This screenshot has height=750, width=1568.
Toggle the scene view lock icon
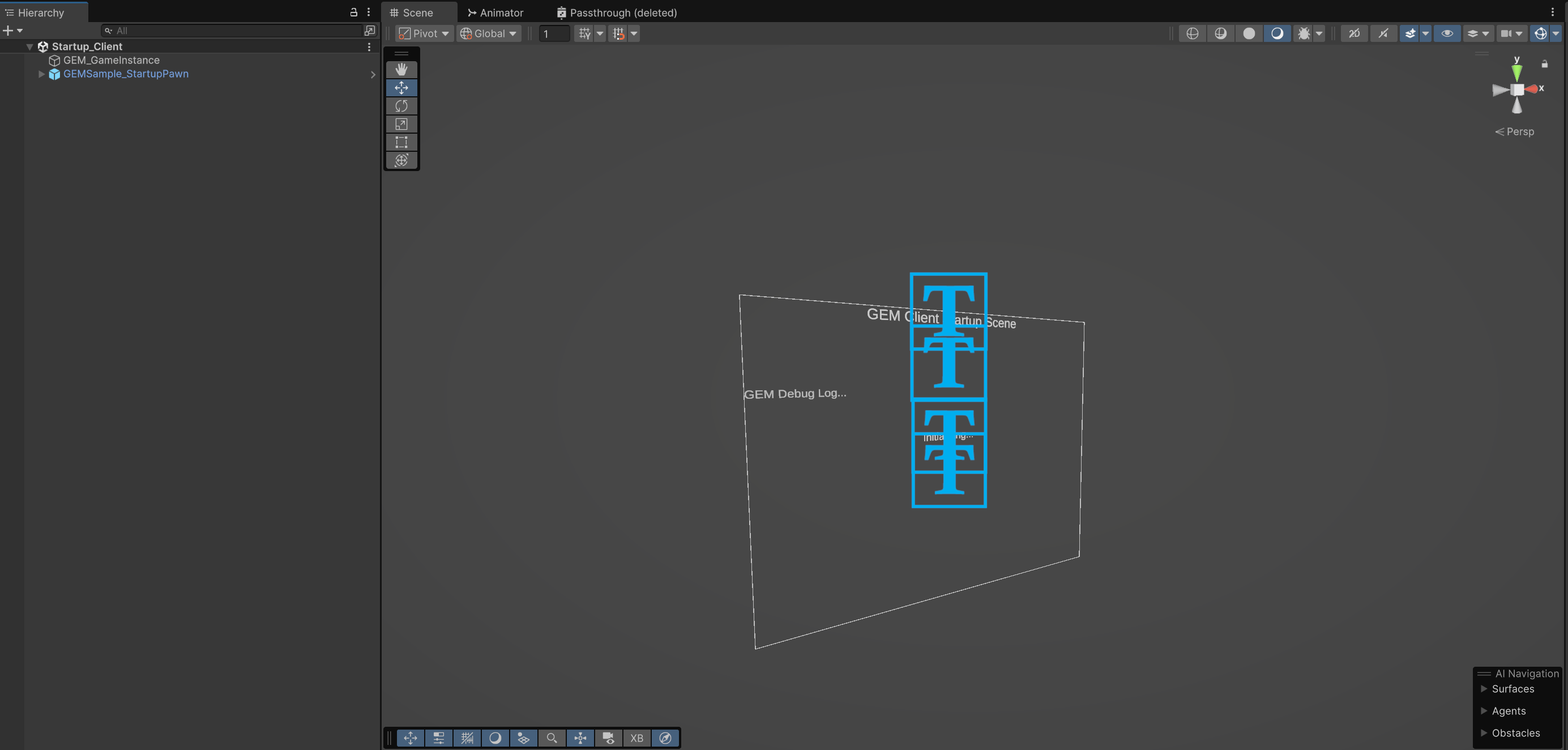pos(1544,64)
